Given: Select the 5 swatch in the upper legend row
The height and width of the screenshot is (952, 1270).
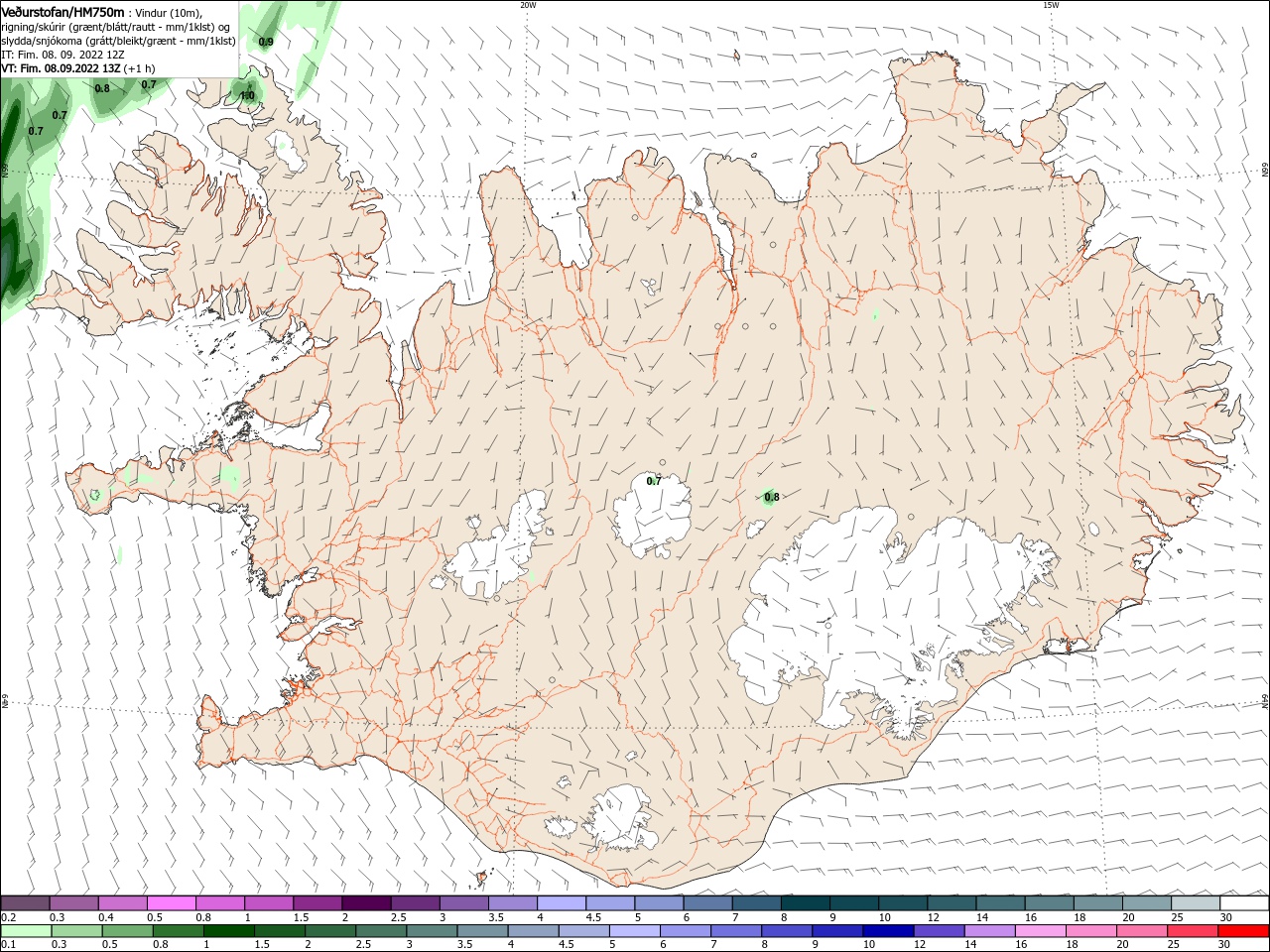Looking at the screenshot, I should 659,902.
